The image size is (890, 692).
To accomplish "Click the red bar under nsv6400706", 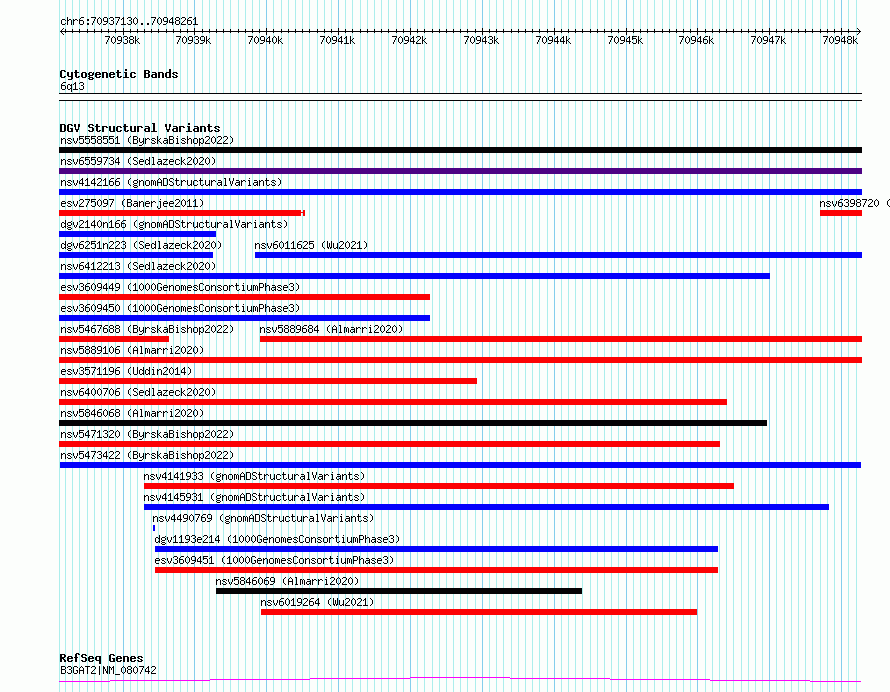I will pos(393,402).
